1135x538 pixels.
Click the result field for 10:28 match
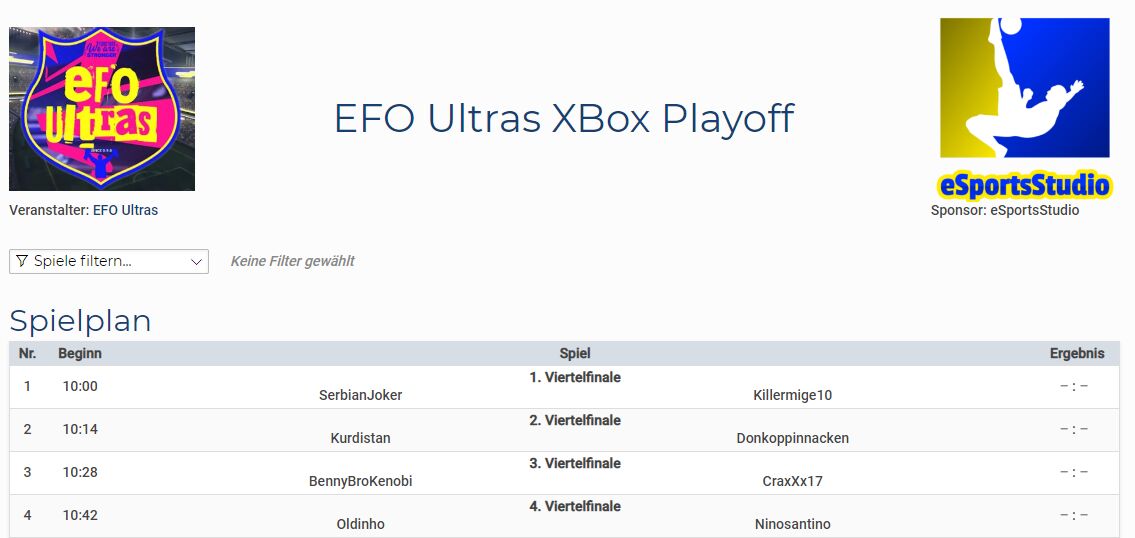[x=1074, y=472]
